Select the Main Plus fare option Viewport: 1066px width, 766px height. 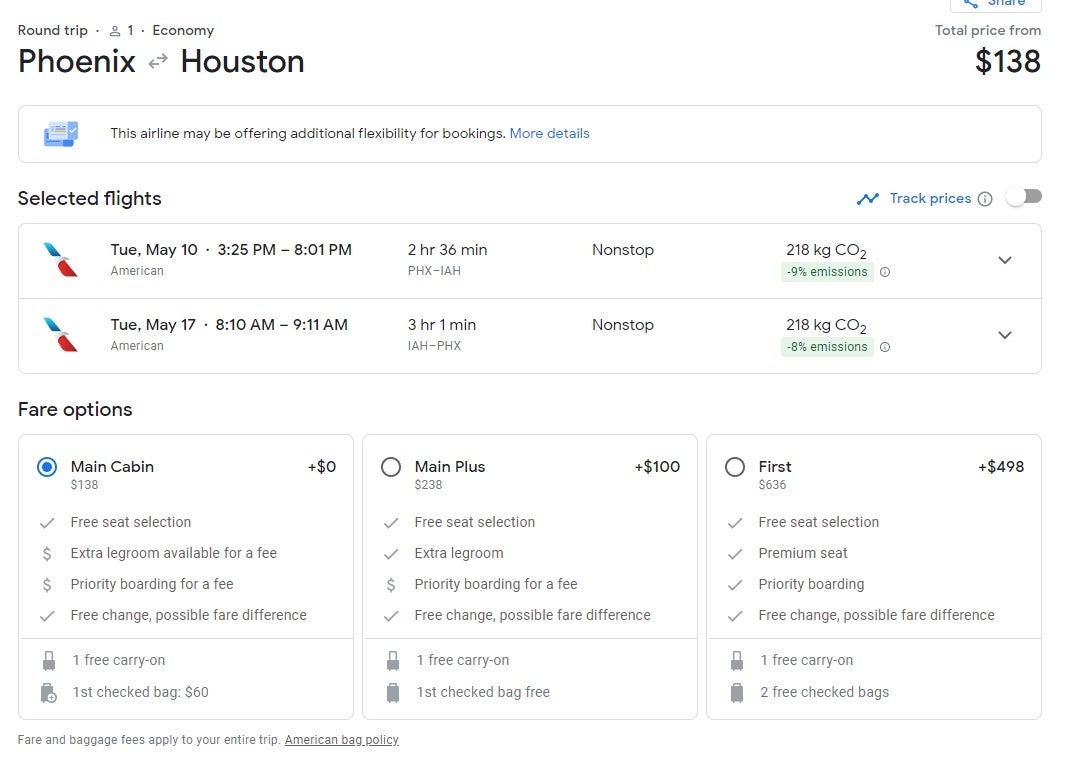pos(391,467)
